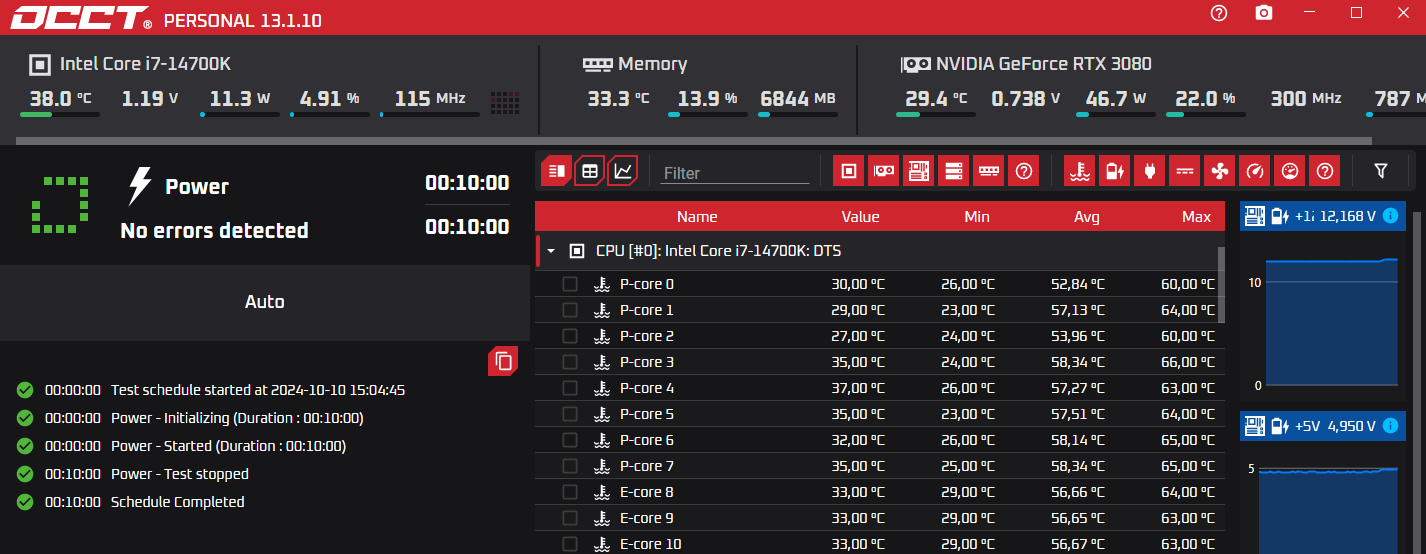Open info for the +12V graph
This screenshot has height=554, width=1426.
click(x=1390, y=216)
